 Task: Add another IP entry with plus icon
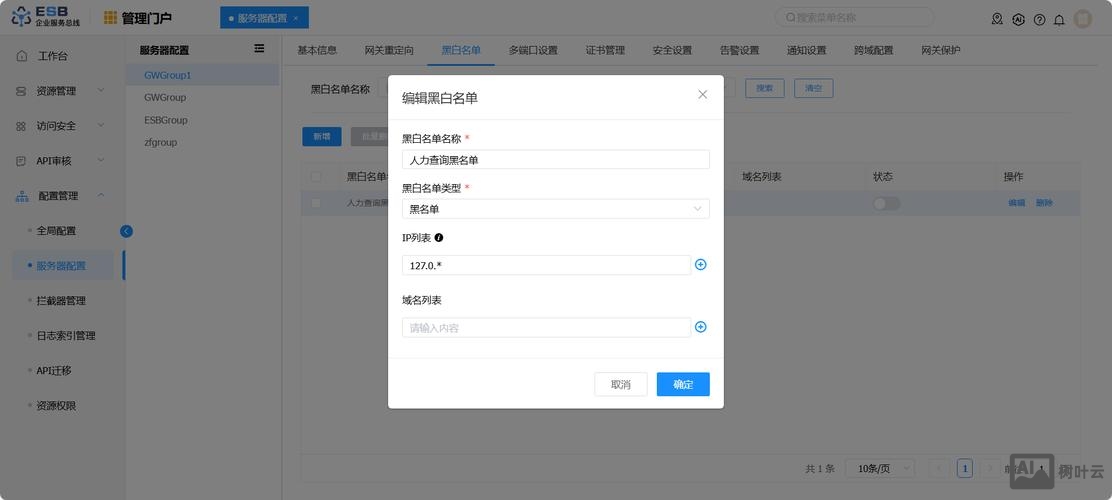point(700,265)
